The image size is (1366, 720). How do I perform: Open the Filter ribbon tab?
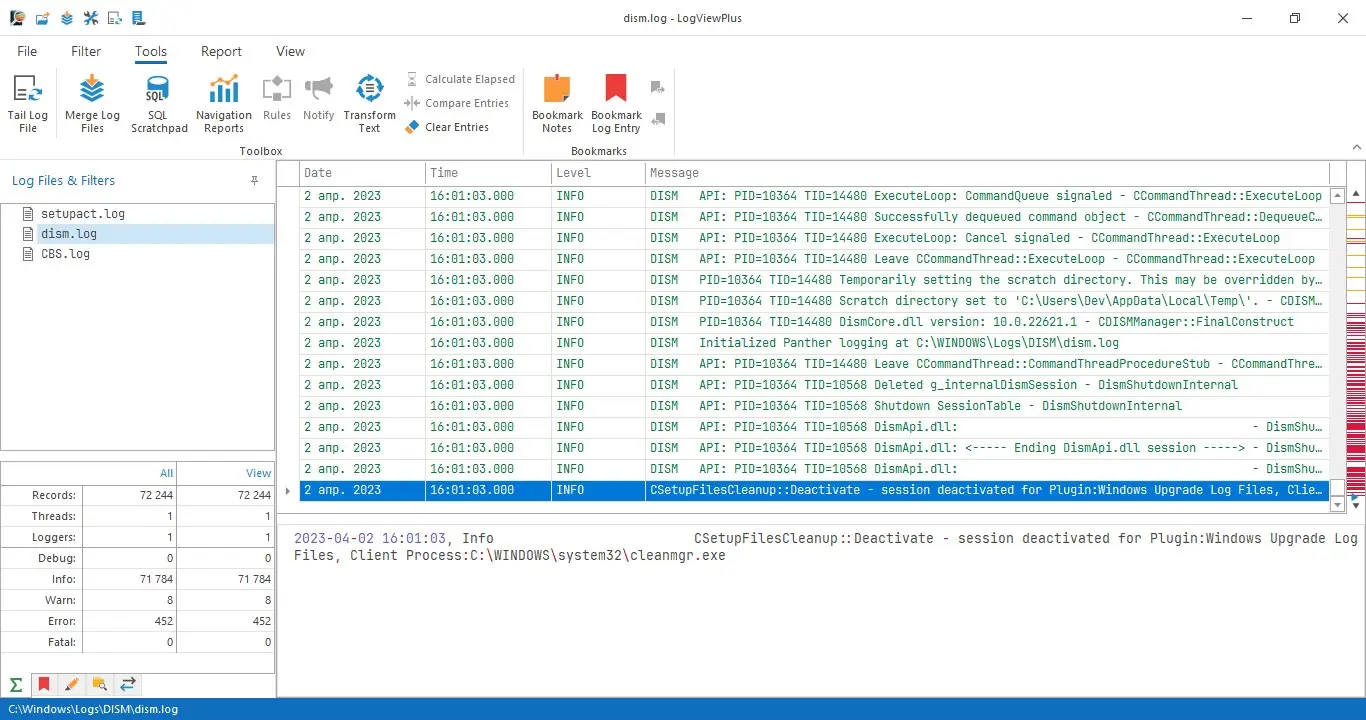pyautogui.click(x=86, y=51)
